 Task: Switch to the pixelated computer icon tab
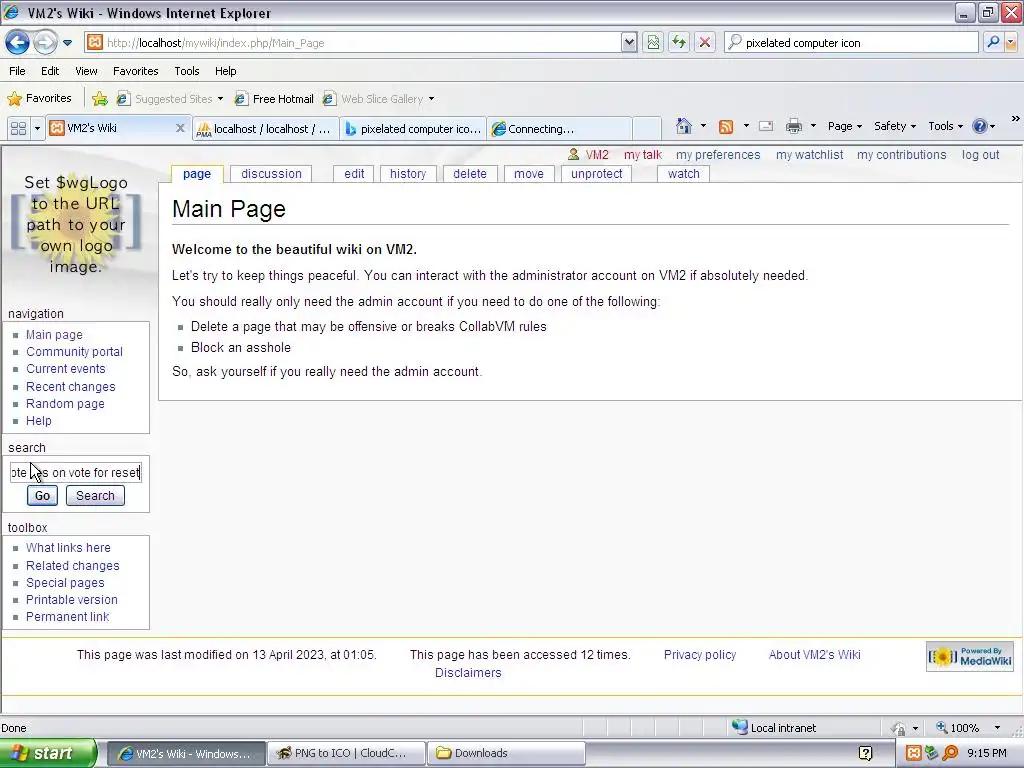(413, 129)
